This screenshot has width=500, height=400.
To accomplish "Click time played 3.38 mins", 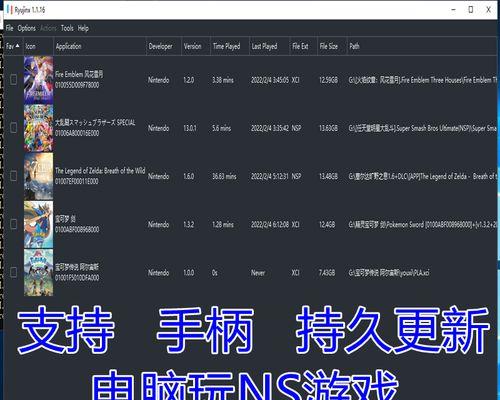I will tap(223, 80).
